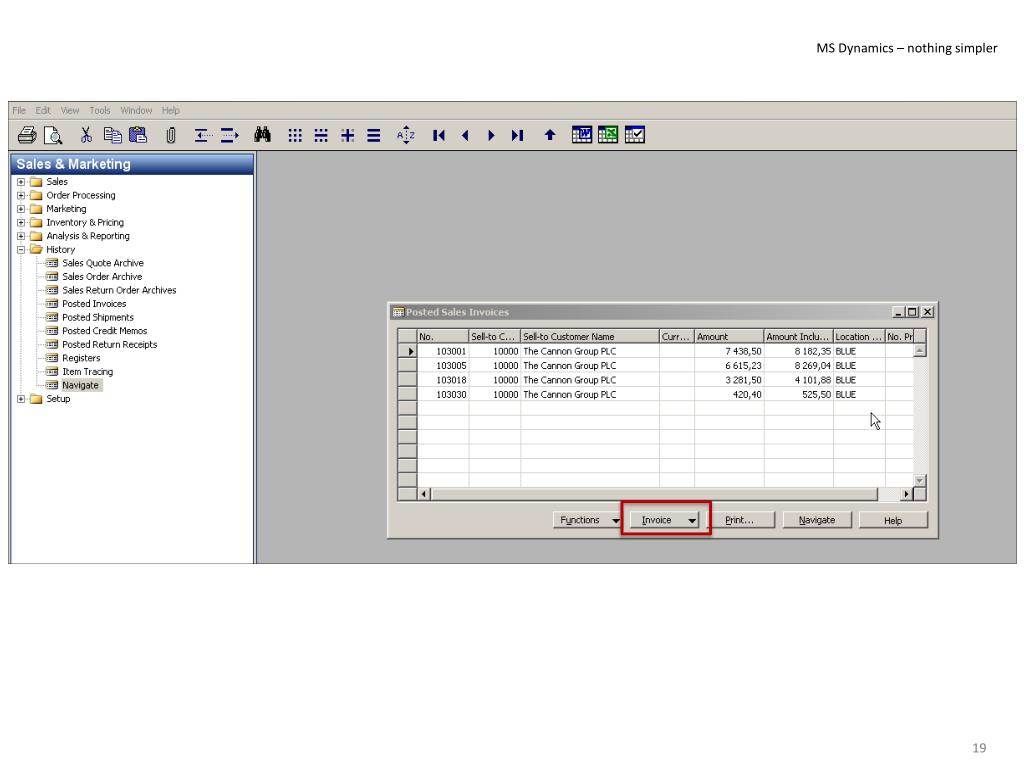Open the Tools menu
Viewport: 1024px width, 768px height.
tap(100, 110)
